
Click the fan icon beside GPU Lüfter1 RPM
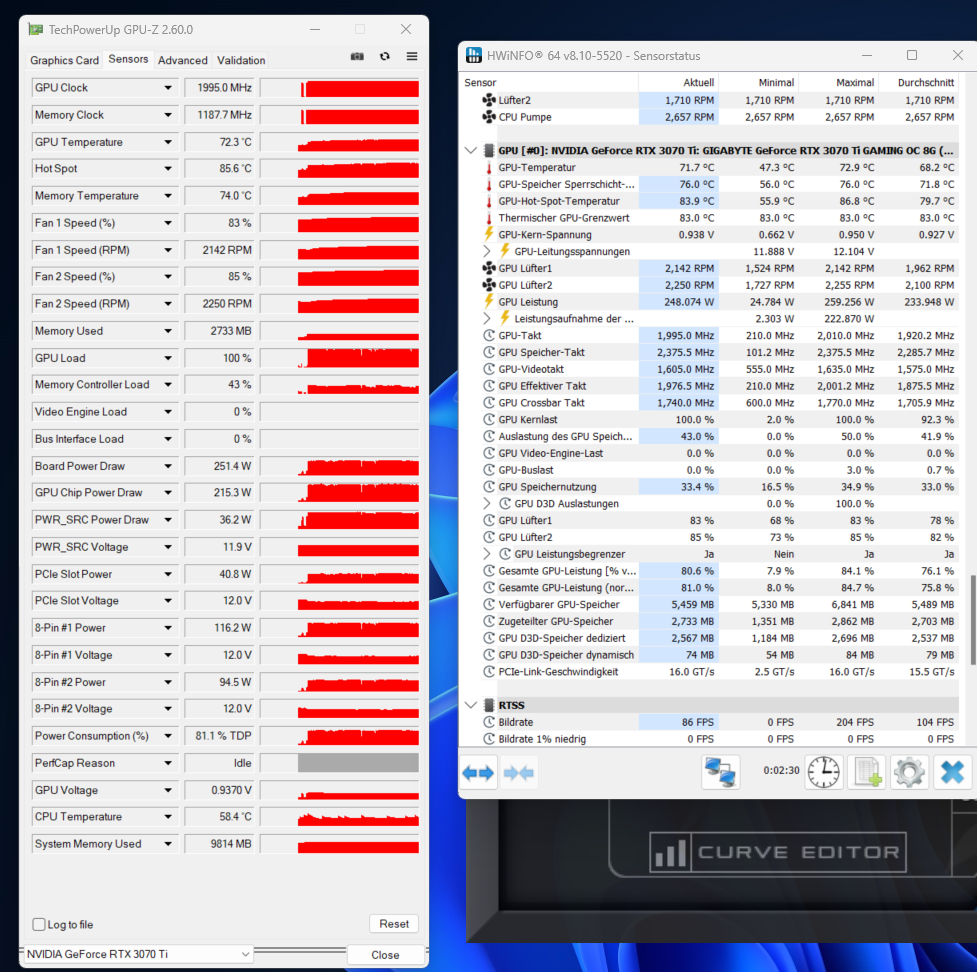[x=489, y=268]
